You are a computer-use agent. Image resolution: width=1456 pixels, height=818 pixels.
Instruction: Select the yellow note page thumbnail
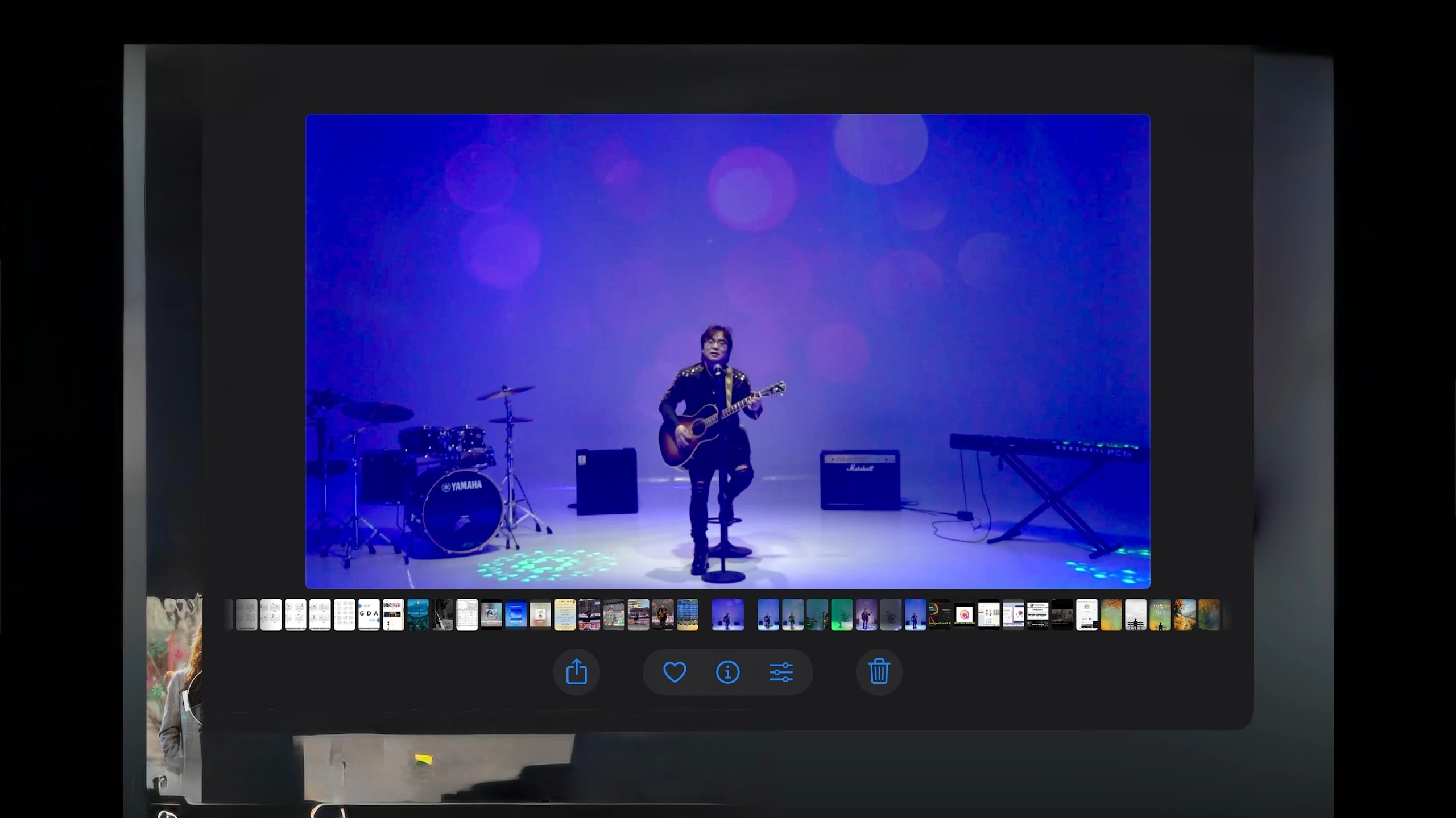click(x=565, y=614)
